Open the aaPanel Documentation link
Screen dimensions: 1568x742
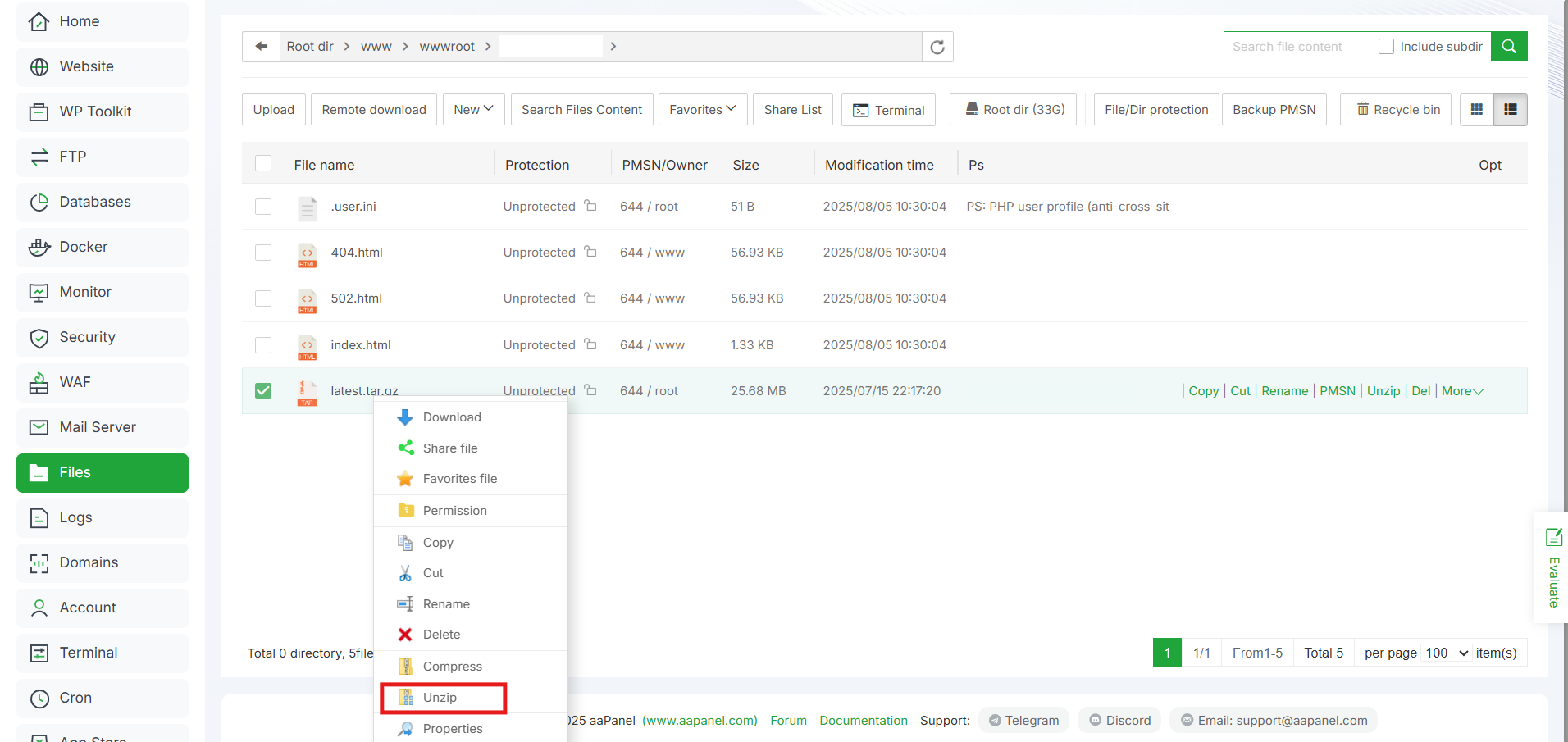pyautogui.click(x=863, y=720)
